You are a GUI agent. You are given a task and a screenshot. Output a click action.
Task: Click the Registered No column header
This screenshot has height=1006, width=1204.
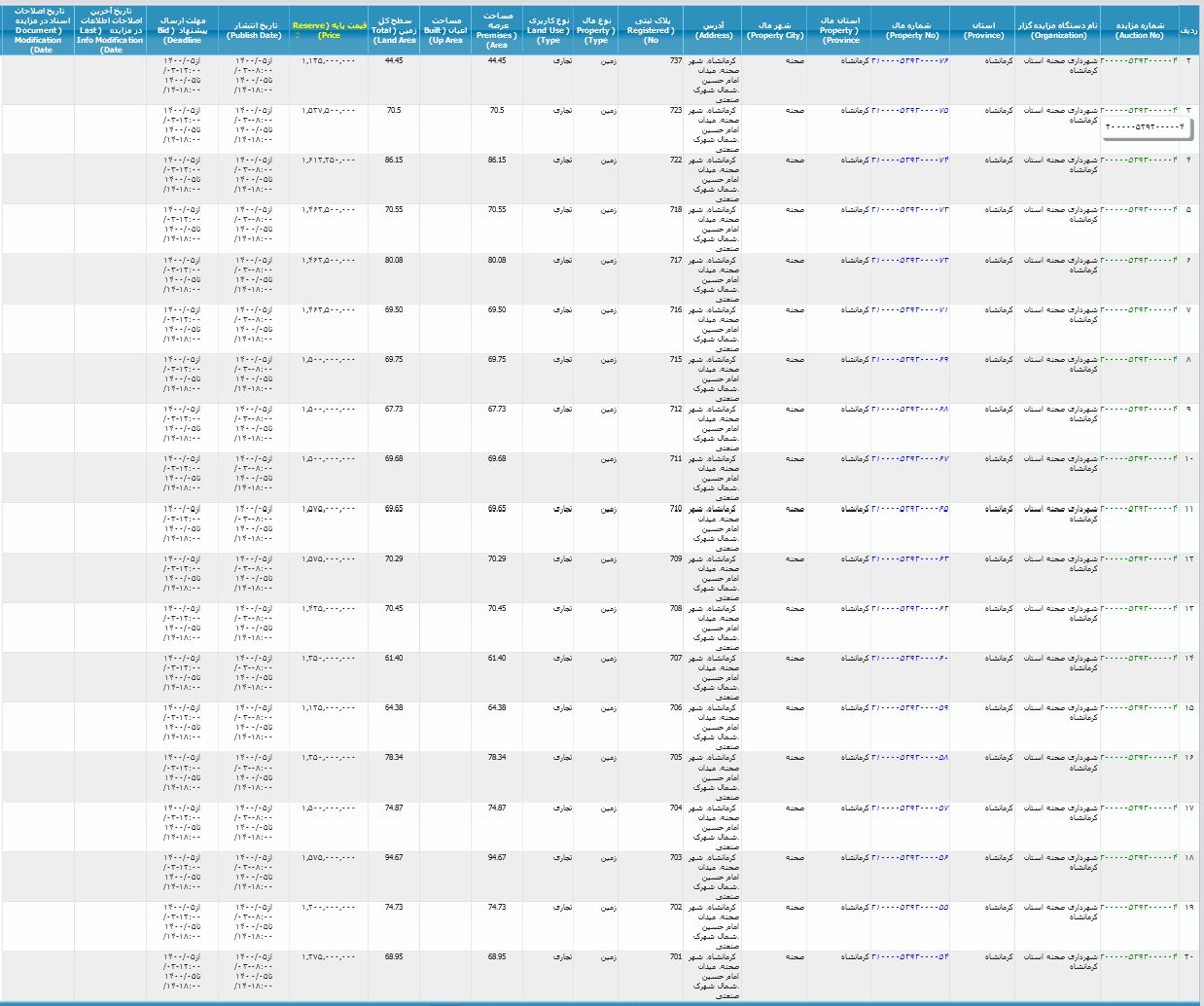650,30
